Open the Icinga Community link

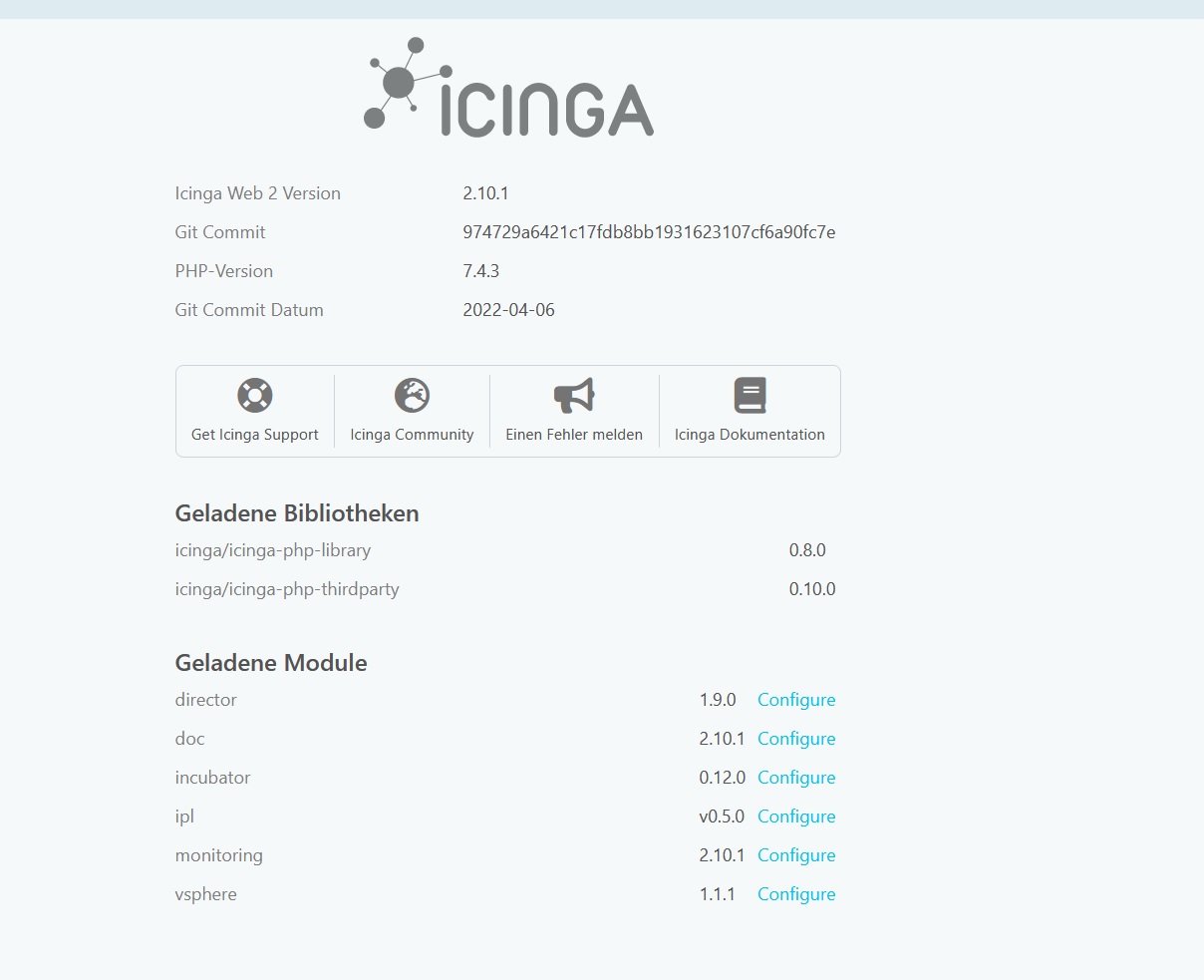point(412,435)
